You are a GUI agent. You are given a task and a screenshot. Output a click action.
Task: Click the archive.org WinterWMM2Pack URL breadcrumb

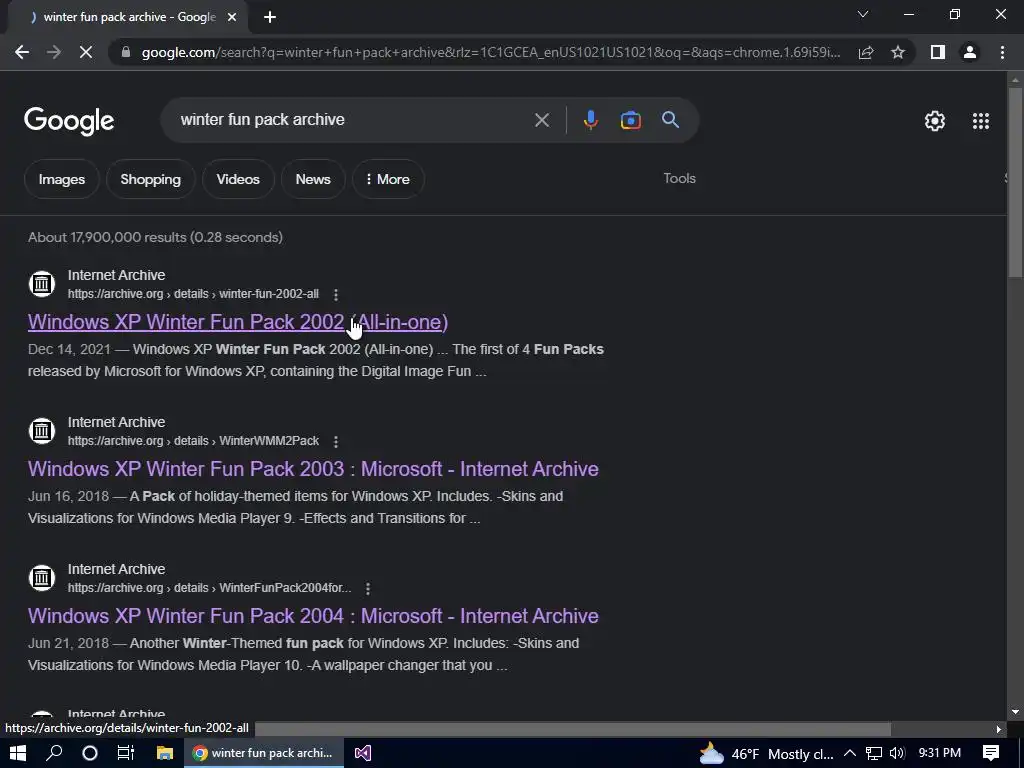[x=193, y=441]
